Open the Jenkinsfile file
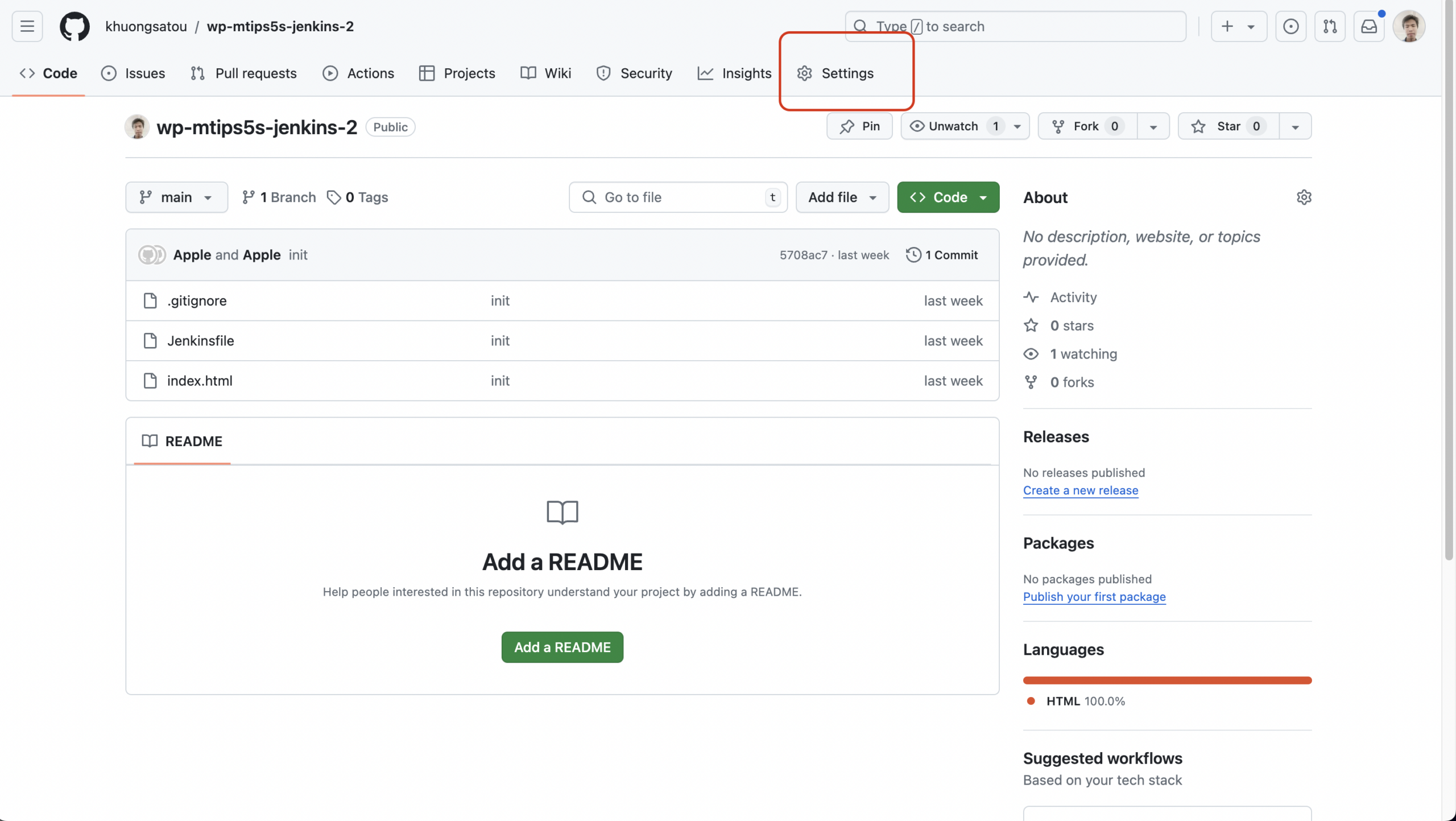Viewport: 1456px width, 821px height. [200, 340]
